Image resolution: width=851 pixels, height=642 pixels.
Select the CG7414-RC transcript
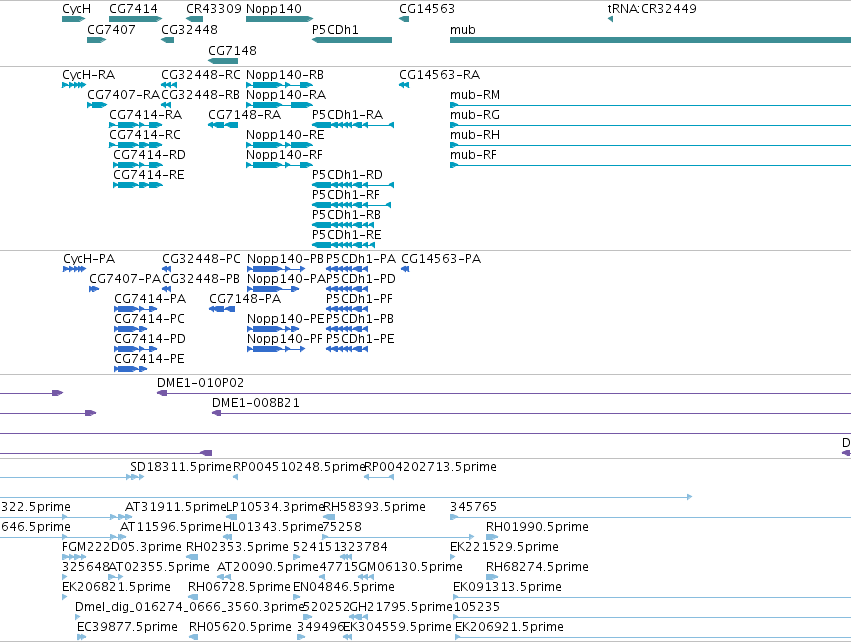136,145
